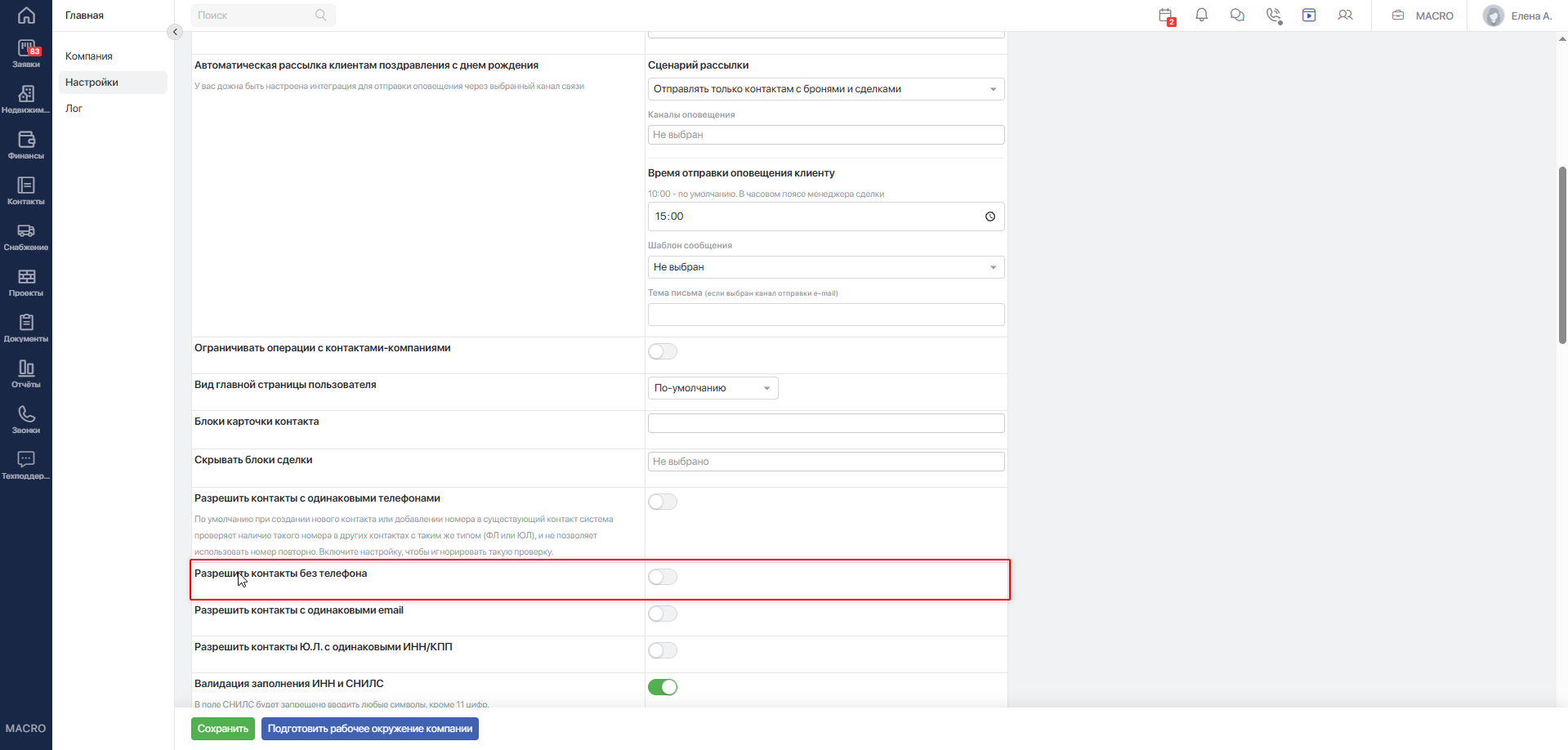Open the Шаблон сообщения dropdown
Image resolution: width=1568 pixels, height=750 pixels.
pos(826,267)
